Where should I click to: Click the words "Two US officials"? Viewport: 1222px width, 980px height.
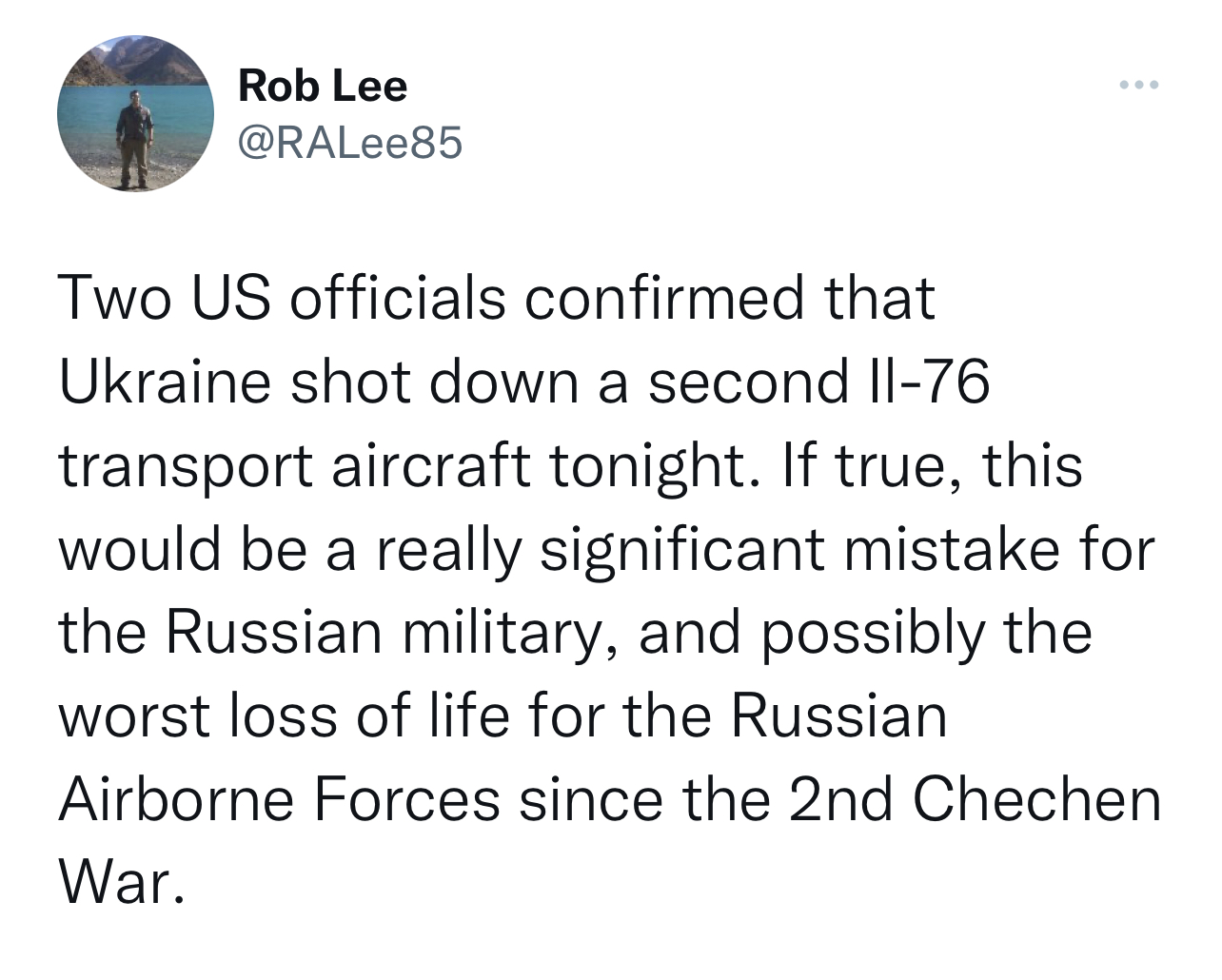point(282,298)
